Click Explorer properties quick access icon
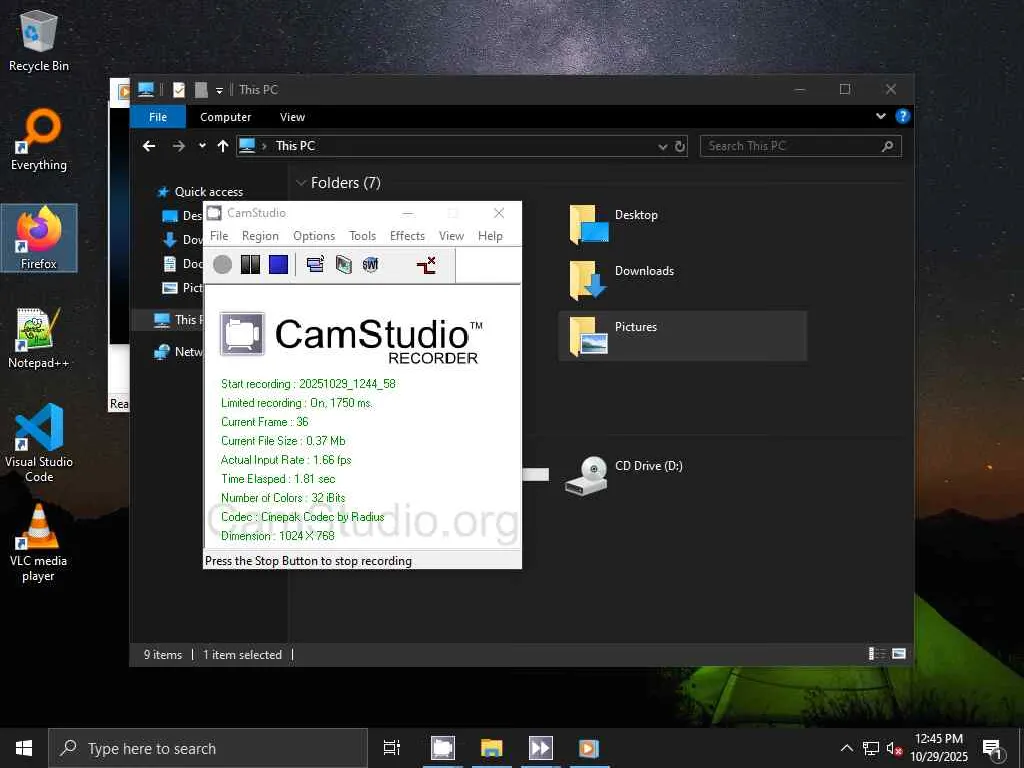1024x768 pixels. (178, 89)
